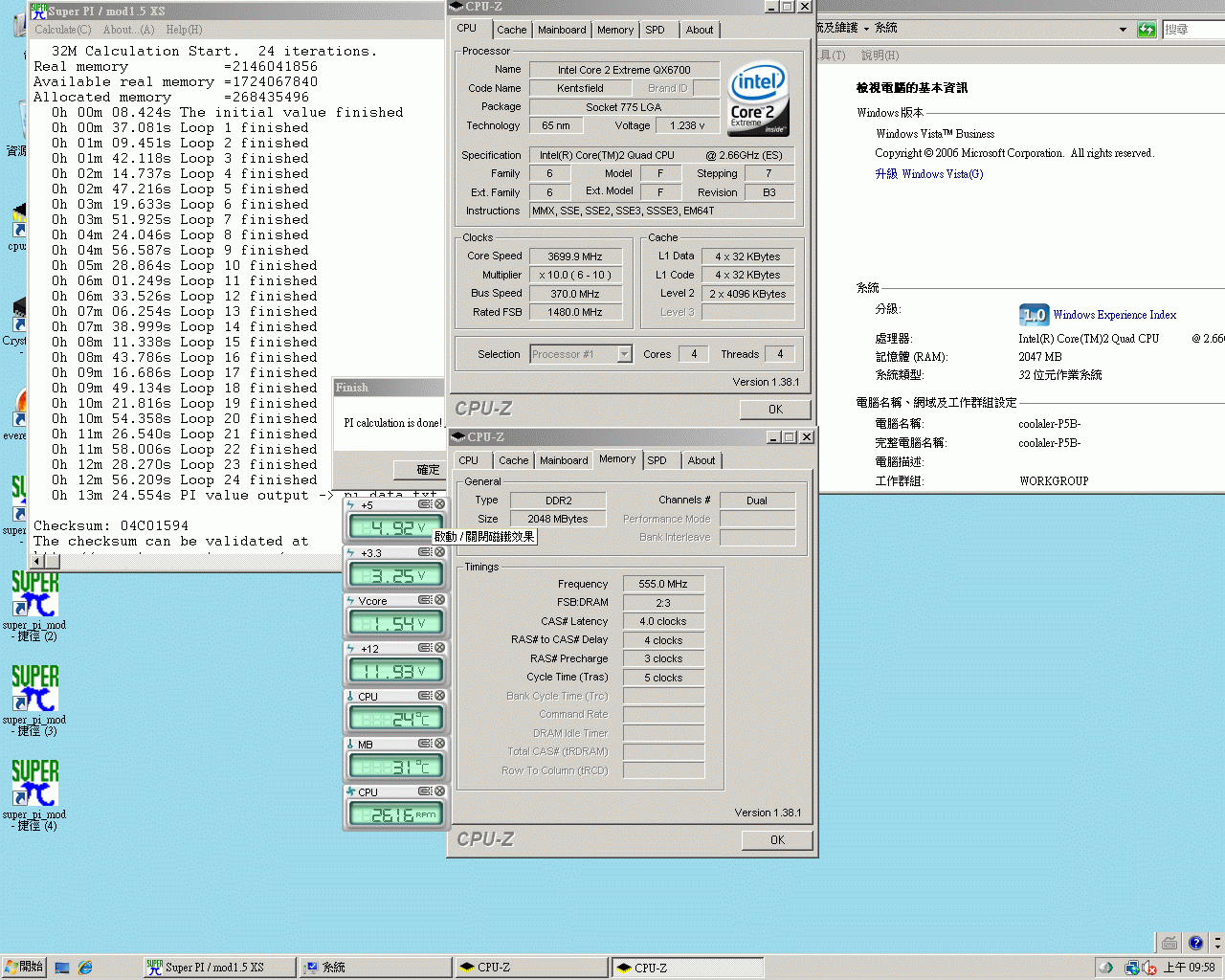
Task: Switch to Super PI / mod1.5 XS taskbar button
Action: [x=219, y=968]
